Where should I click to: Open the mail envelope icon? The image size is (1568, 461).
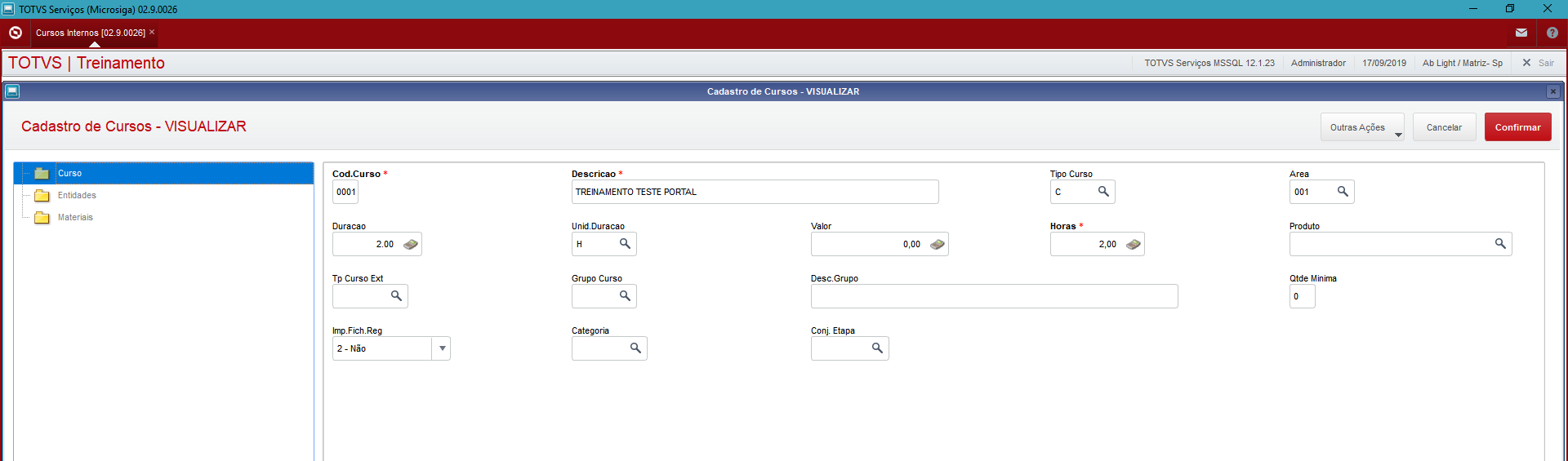point(1521,33)
